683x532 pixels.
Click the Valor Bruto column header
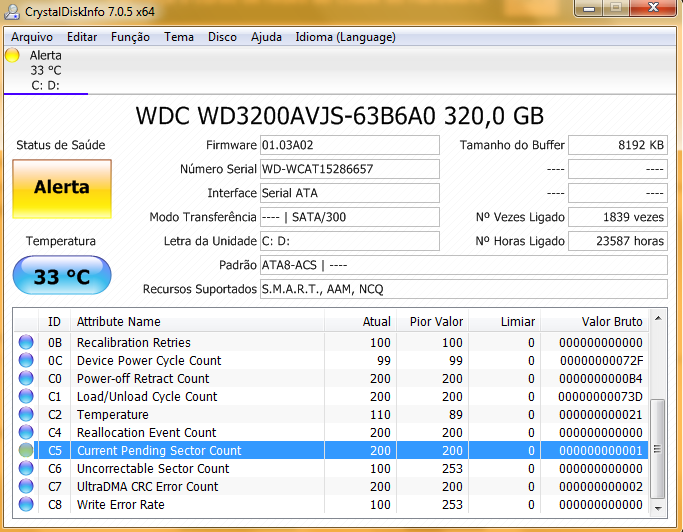point(595,322)
